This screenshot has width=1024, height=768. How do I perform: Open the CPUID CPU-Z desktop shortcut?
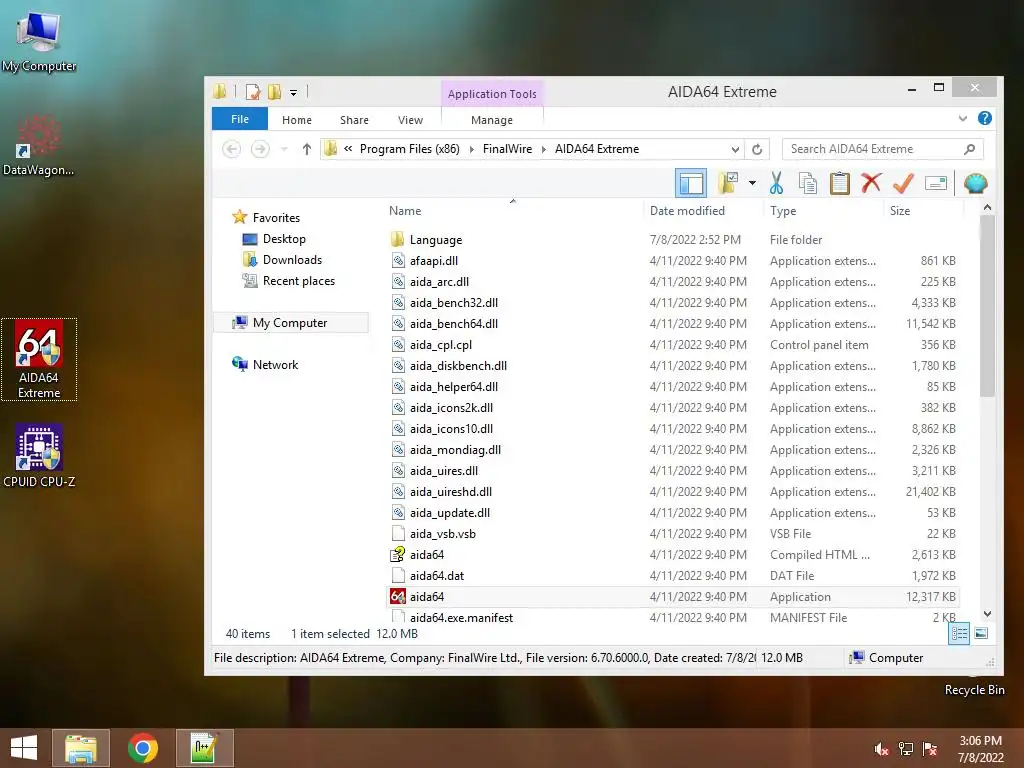click(x=39, y=456)
